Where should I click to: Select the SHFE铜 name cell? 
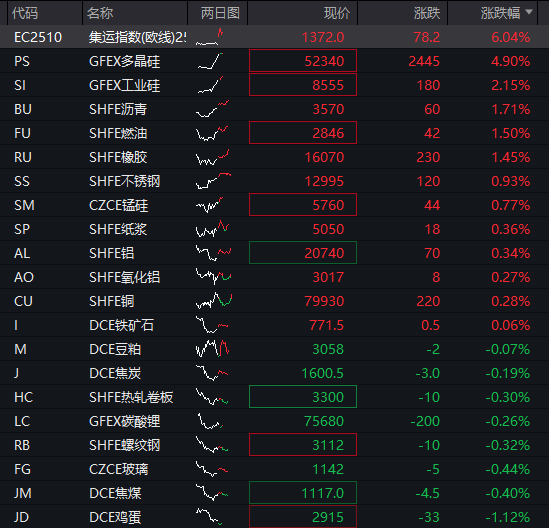click(111, 301)
